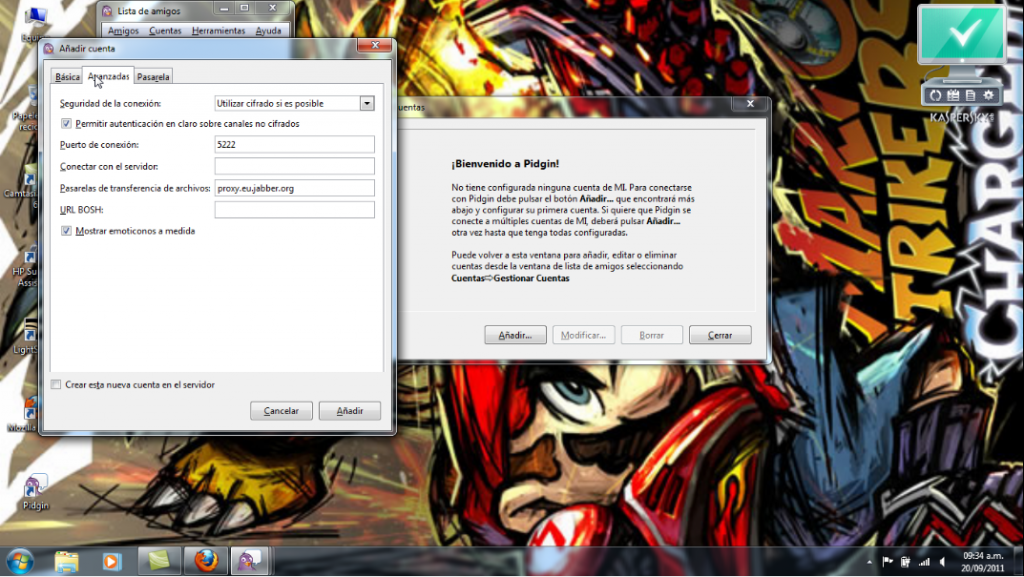Show hidden tray icons arrow
This screenshot has height=577, width=1024.
869,562
